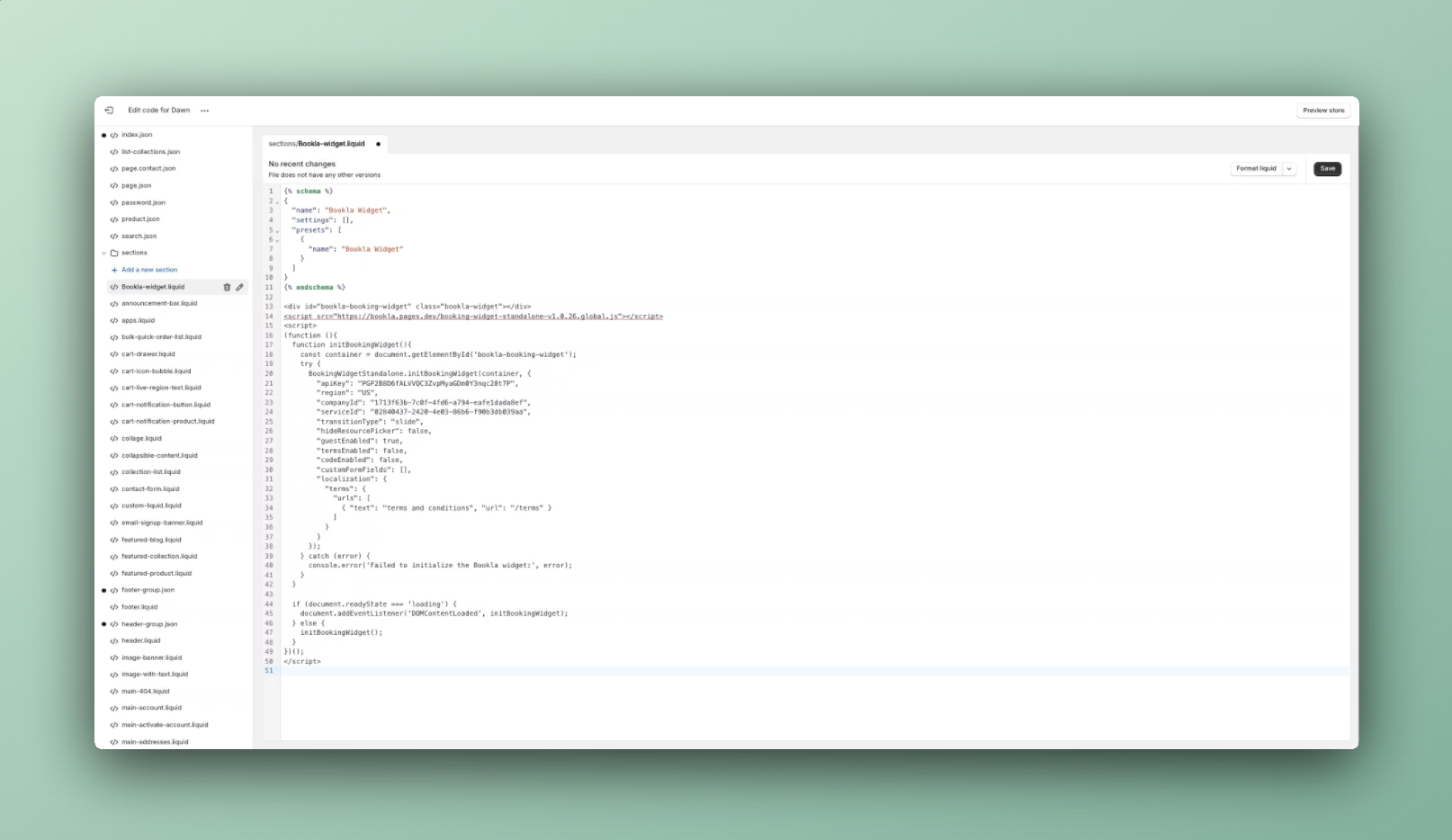Viewport: 1452px width, 840px height.
Task: Click 'Edit code for Dawn' title
Action: coord(159,111)
